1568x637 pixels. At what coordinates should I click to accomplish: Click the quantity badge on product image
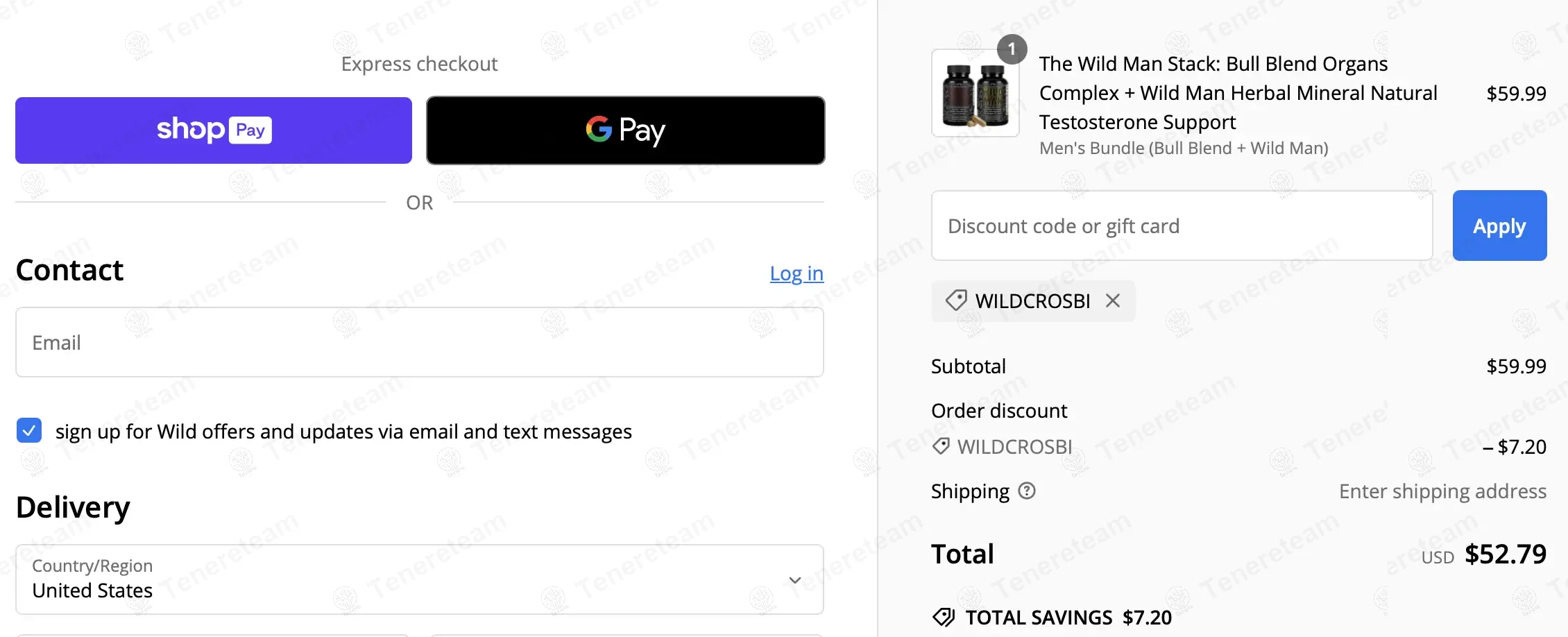coord(1012,49)
